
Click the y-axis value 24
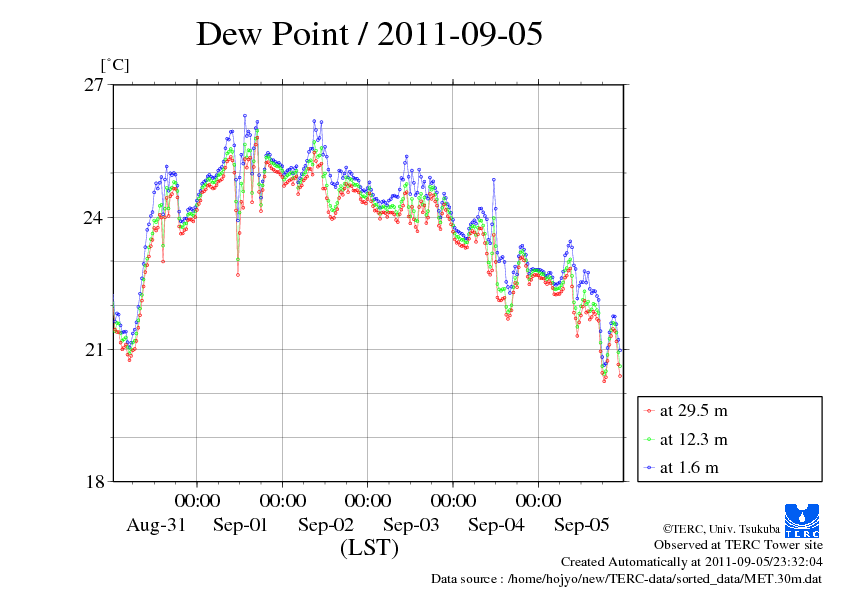click(x=94, y=217)
